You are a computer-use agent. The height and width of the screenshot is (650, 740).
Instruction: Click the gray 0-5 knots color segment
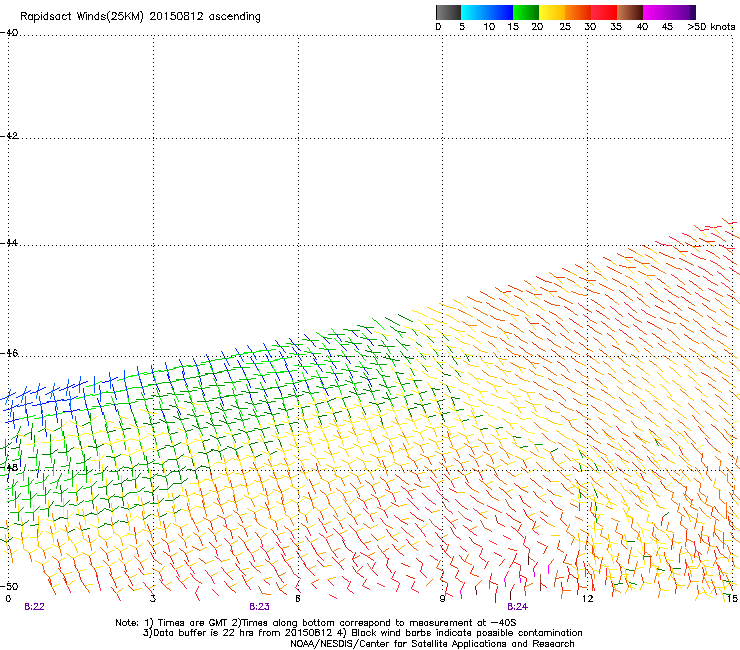coord(448,12)
